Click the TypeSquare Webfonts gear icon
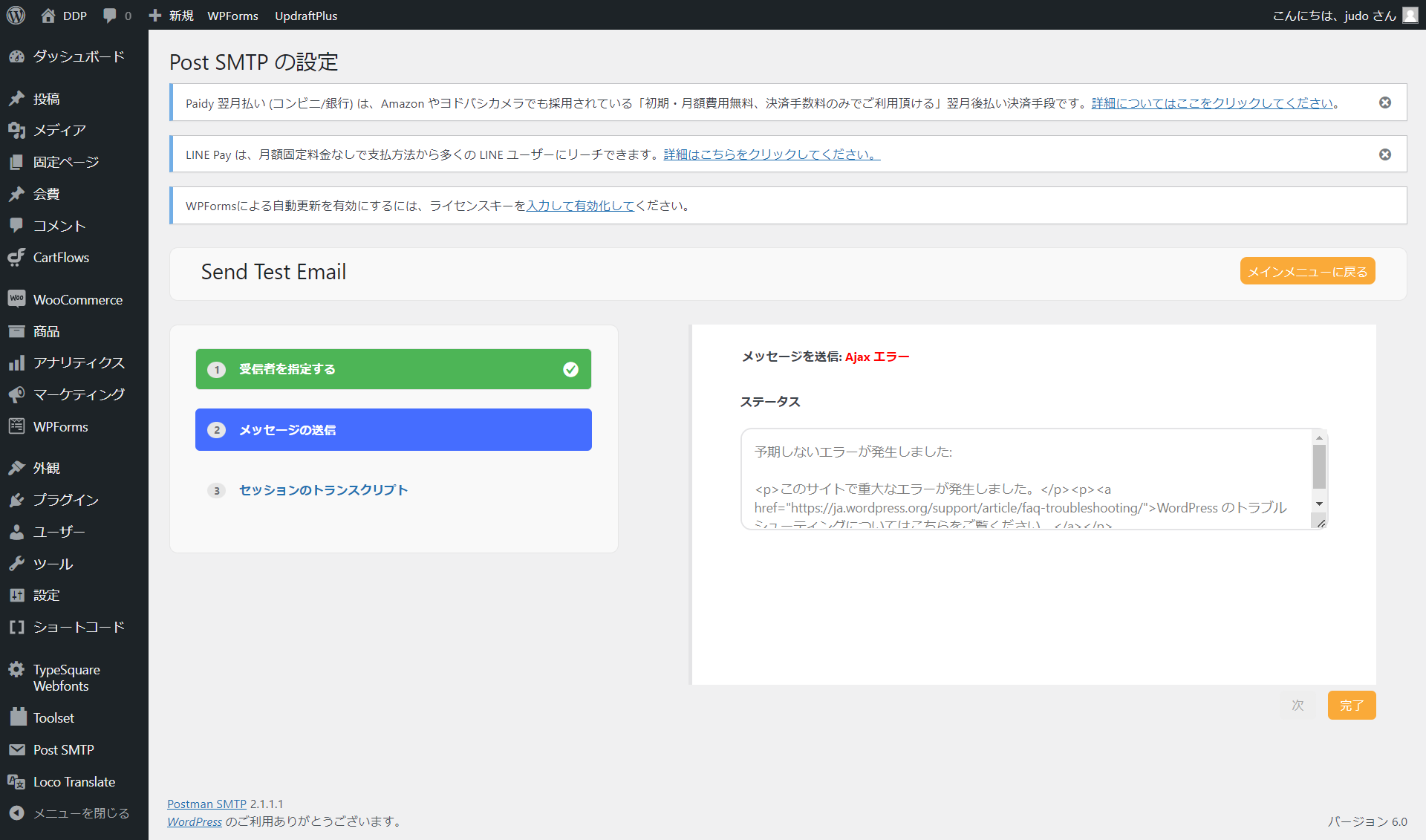Screen dimensions: 1426x840 (16, 669)
